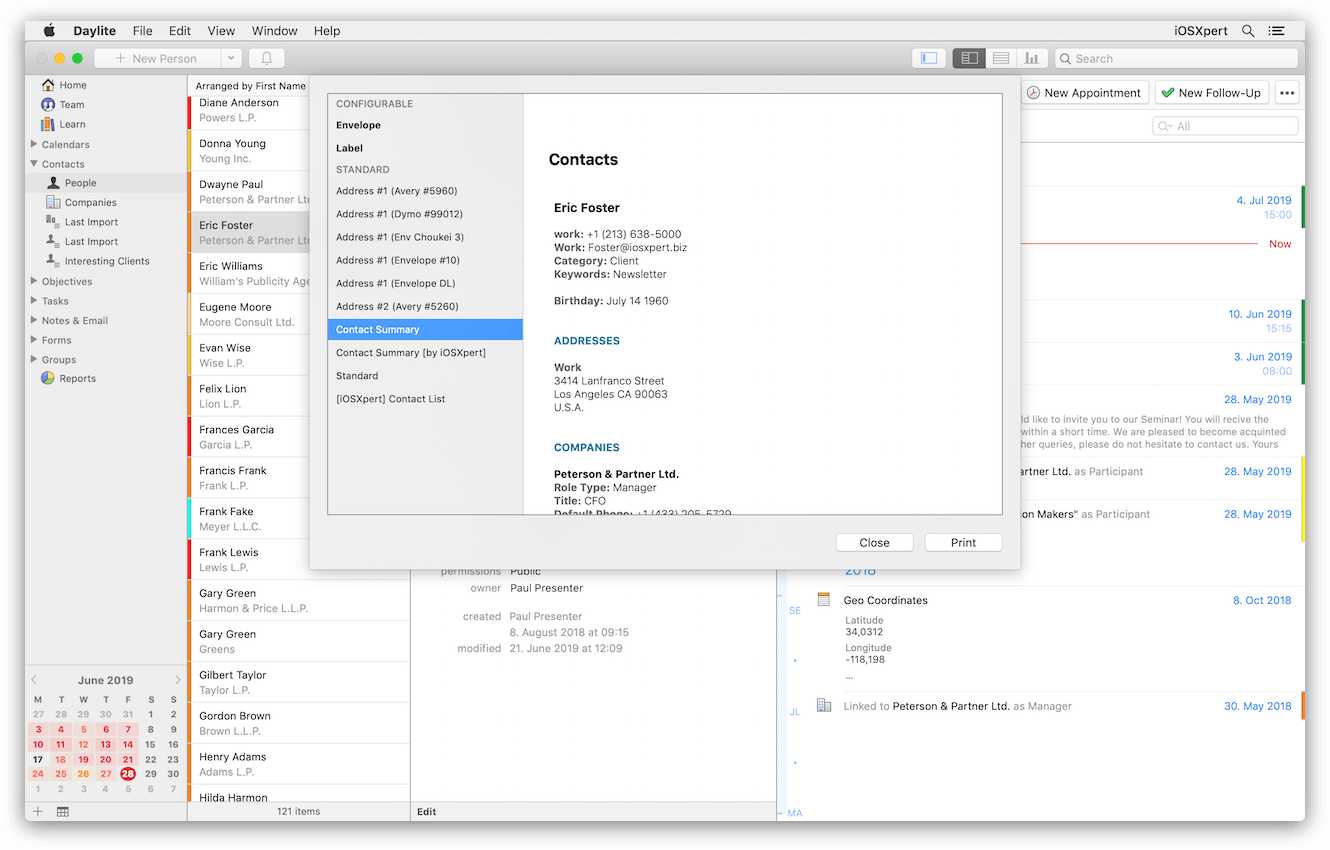Viewport: 1330px width, 850px height.
Task: Go to previous month in mini calendar
Action: [x=34, y=680]
